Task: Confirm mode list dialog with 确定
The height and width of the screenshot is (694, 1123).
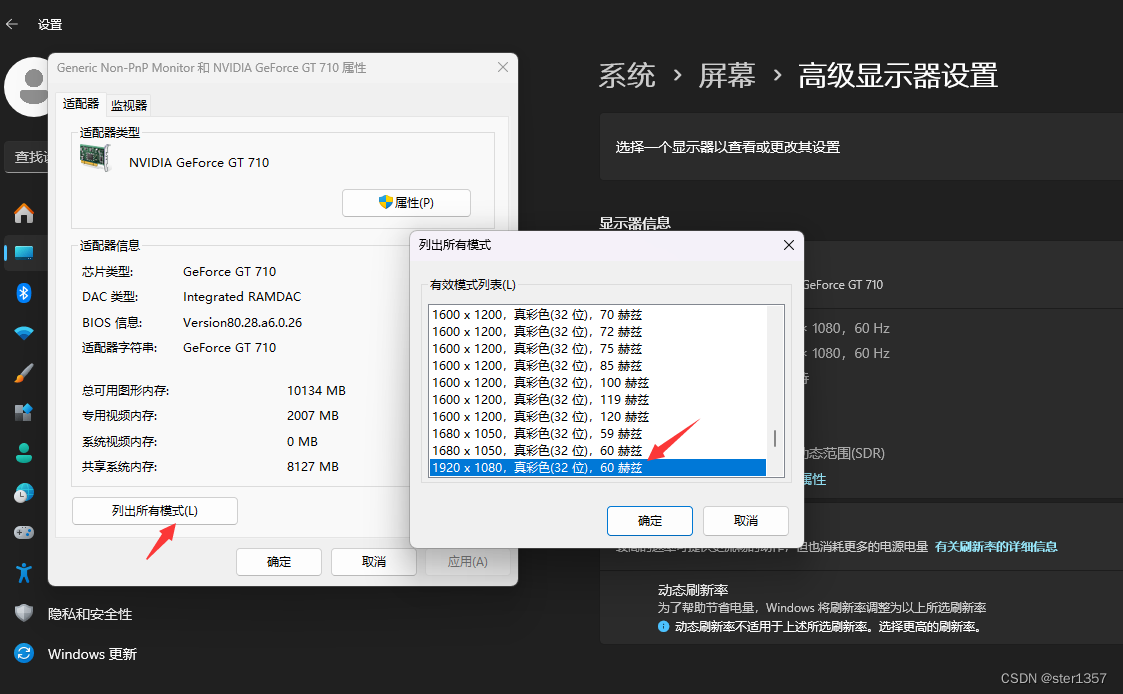Action: coord(650,521)
